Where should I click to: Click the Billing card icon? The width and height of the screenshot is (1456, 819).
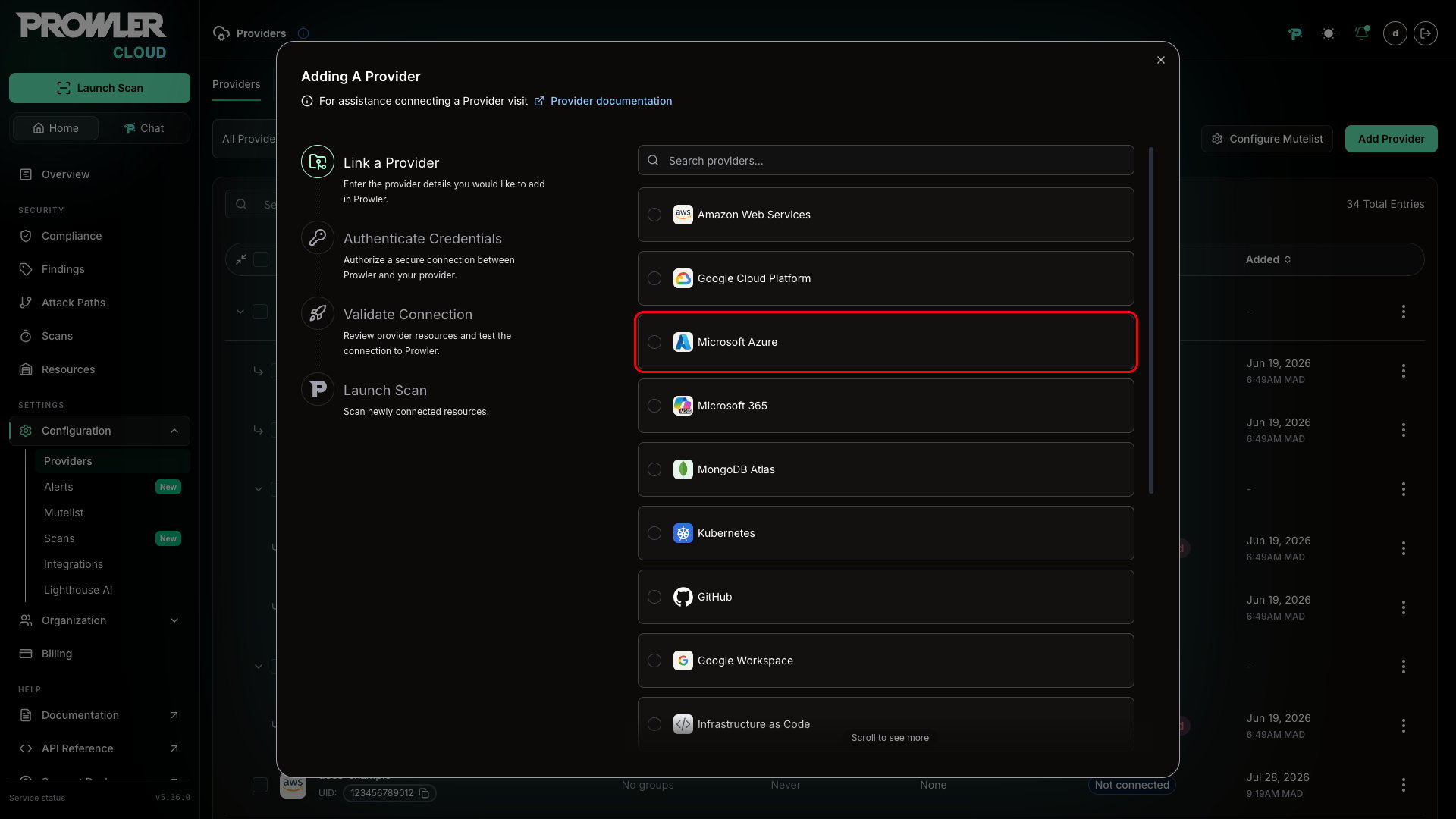[x=26, y=654]
